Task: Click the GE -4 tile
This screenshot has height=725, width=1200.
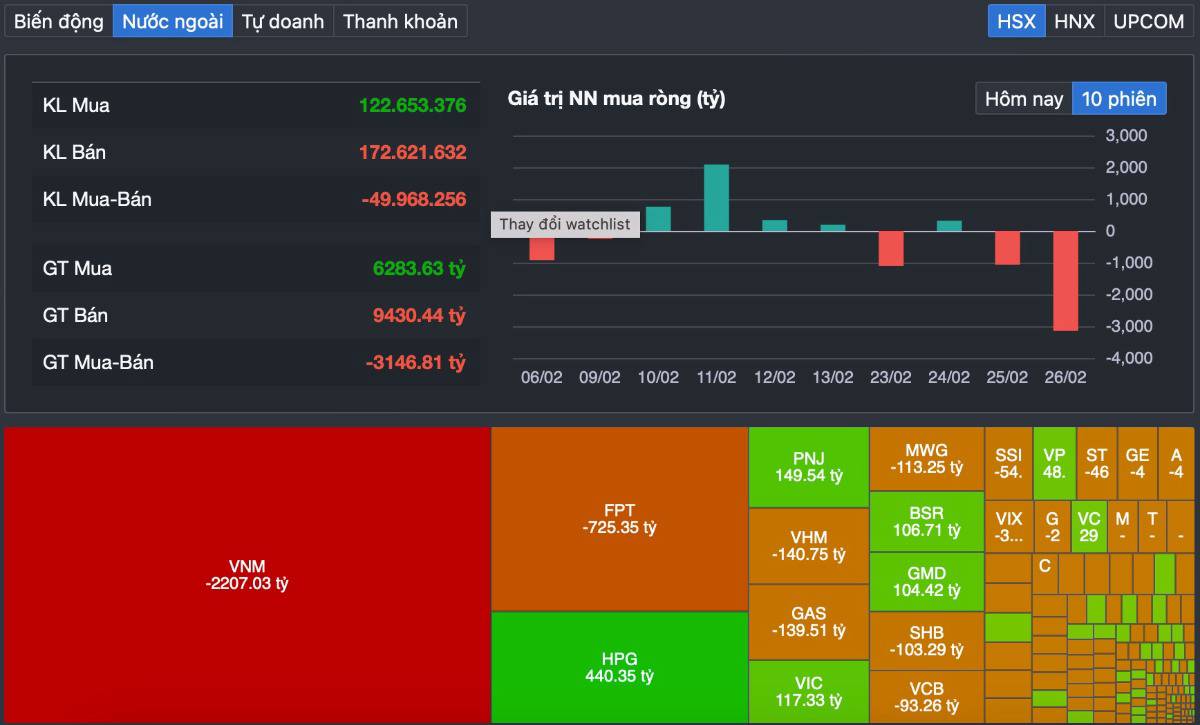Action: tap(1137, 463)
